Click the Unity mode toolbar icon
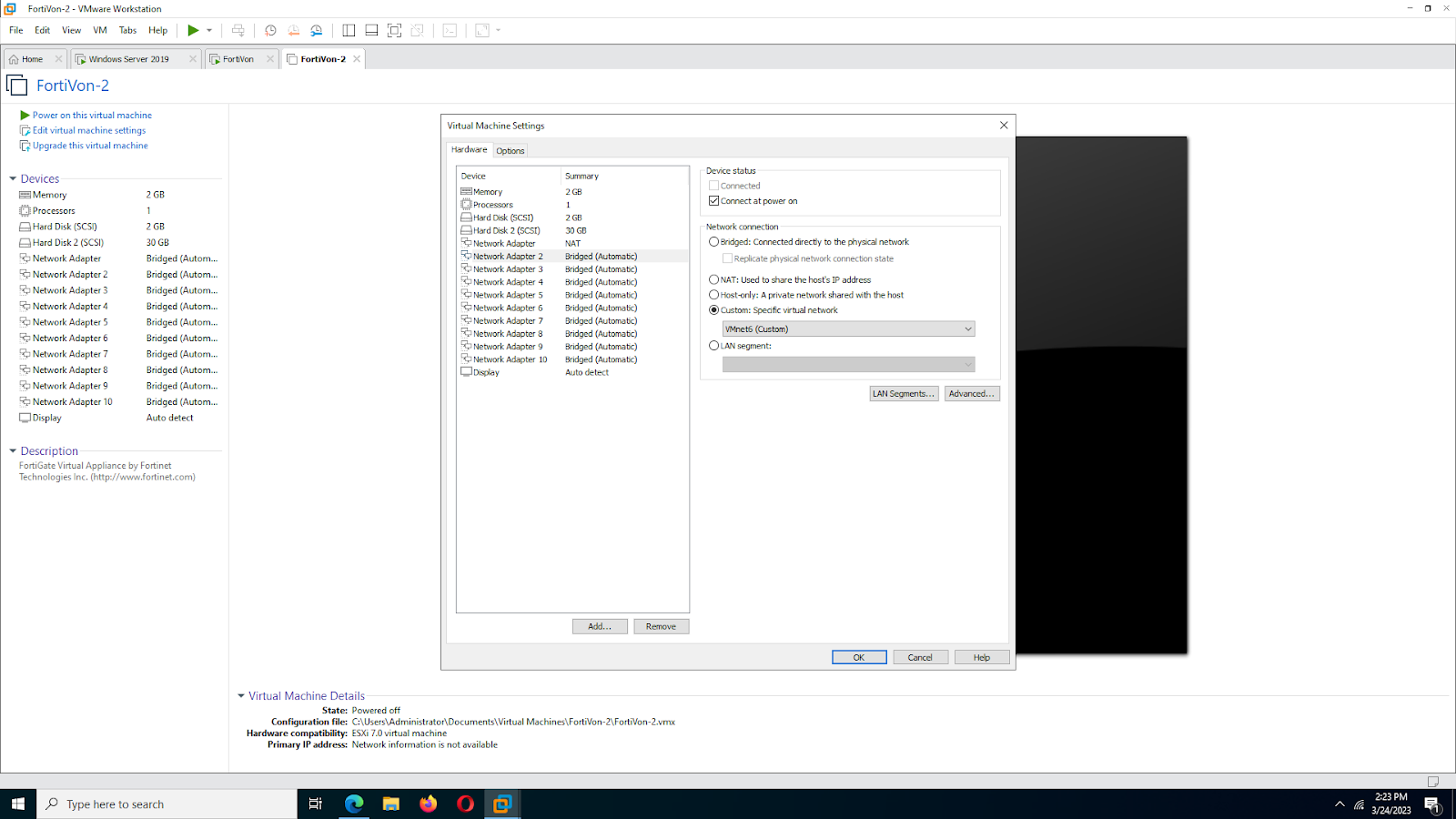This screenshot has width=1456, height=819. coord(418,30)
